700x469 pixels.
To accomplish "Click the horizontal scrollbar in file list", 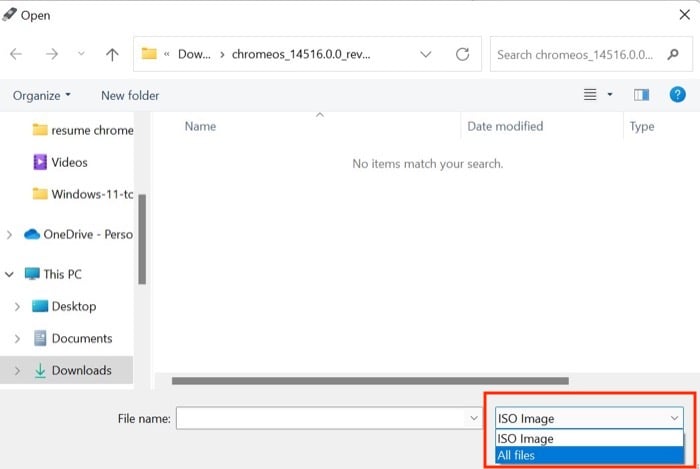I will (370, 381).
